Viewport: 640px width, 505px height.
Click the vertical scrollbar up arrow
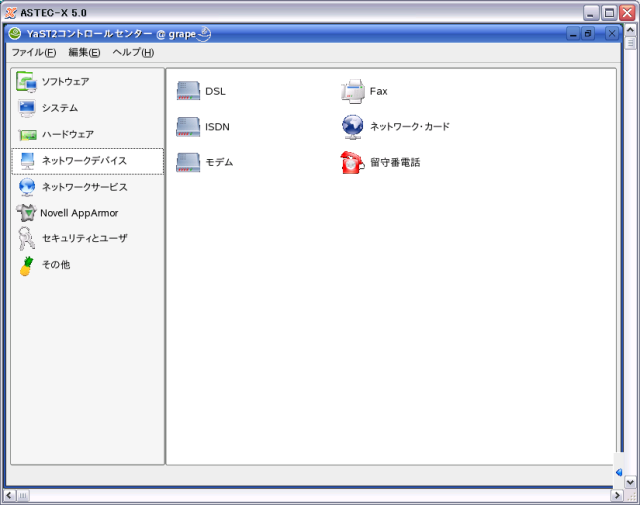click(x=630, y=30)
